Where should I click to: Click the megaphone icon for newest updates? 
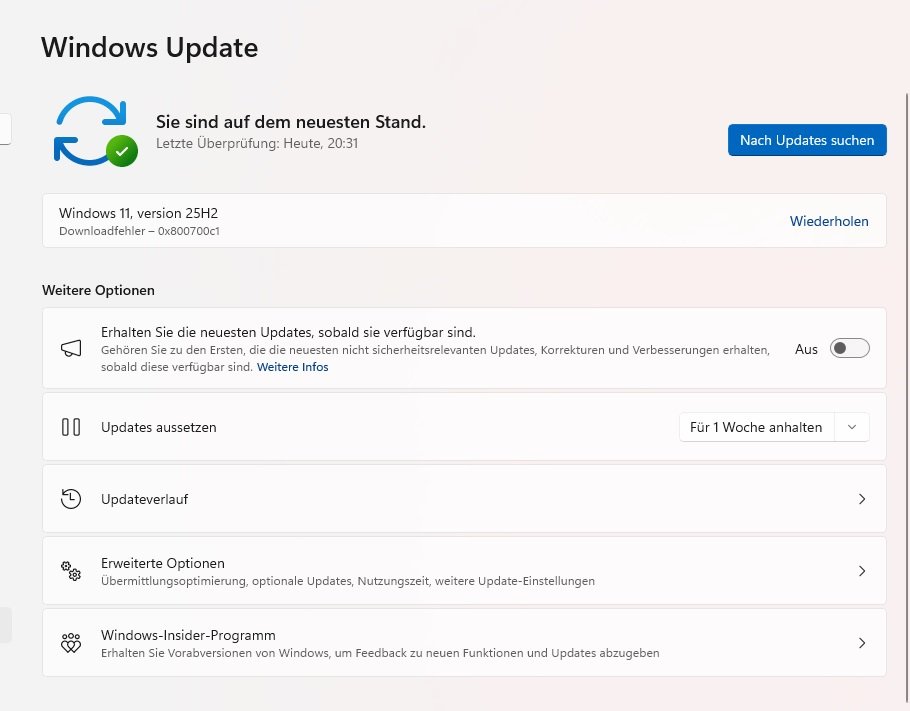tap(71, 348)
